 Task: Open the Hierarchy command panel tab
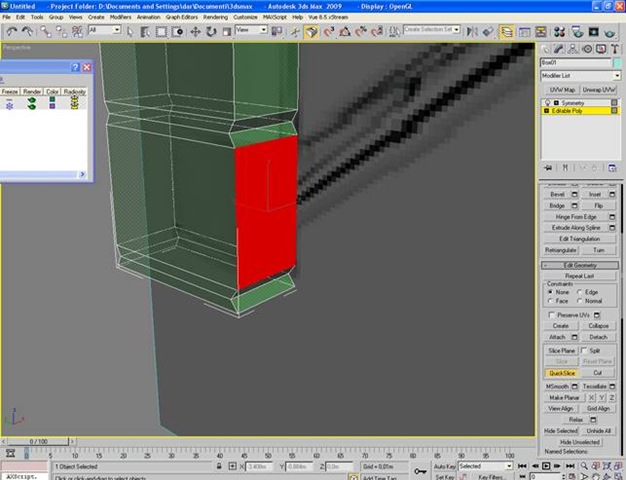(571, 47)
